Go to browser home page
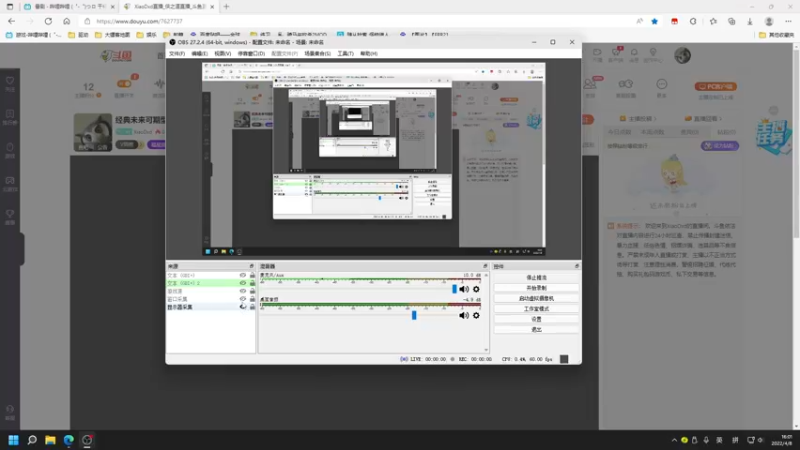 point(66,21)
